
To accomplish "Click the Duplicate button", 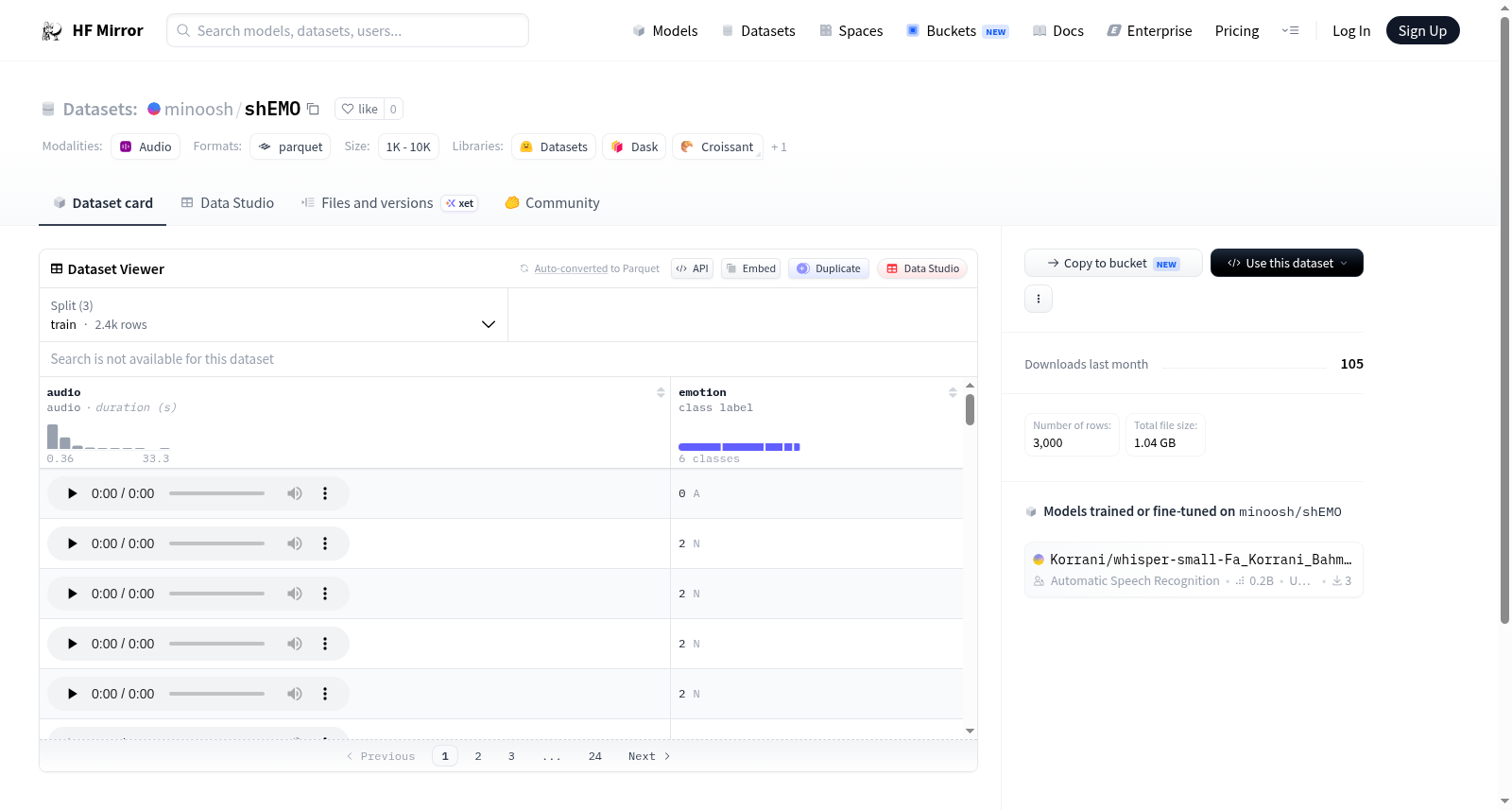I will point(829,268).
